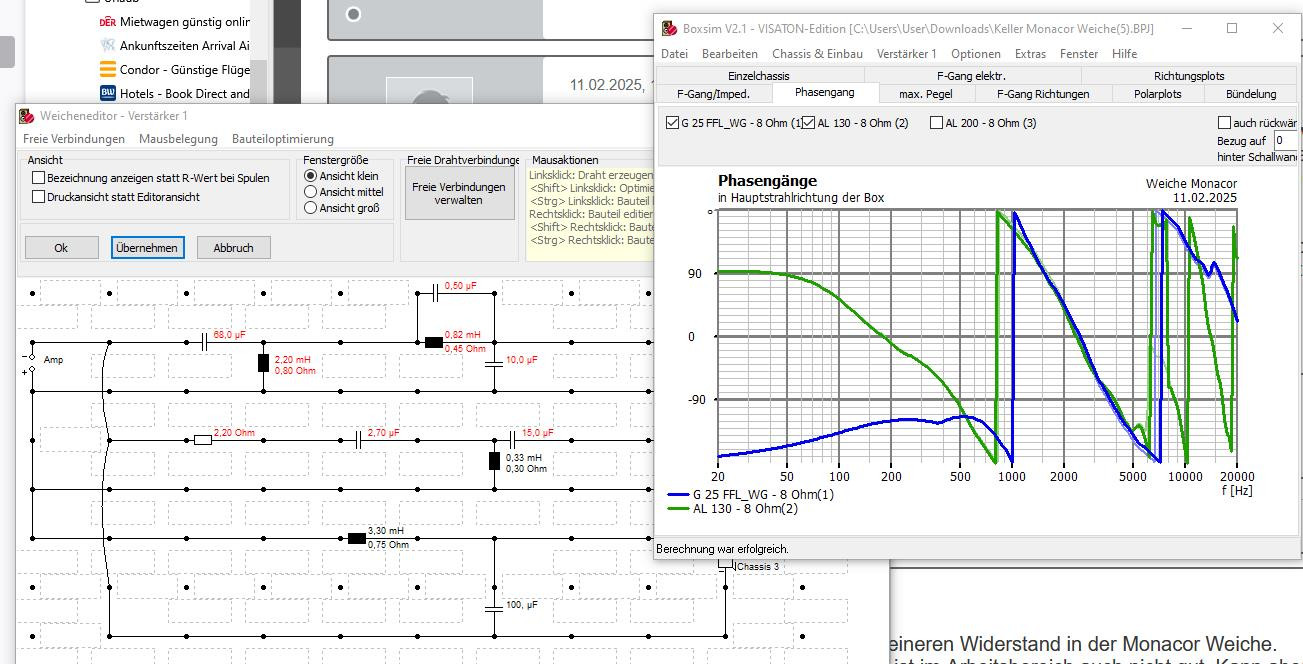Open the Condor bookmark icon
The image size is (1303, 664).
coord(108,70)
